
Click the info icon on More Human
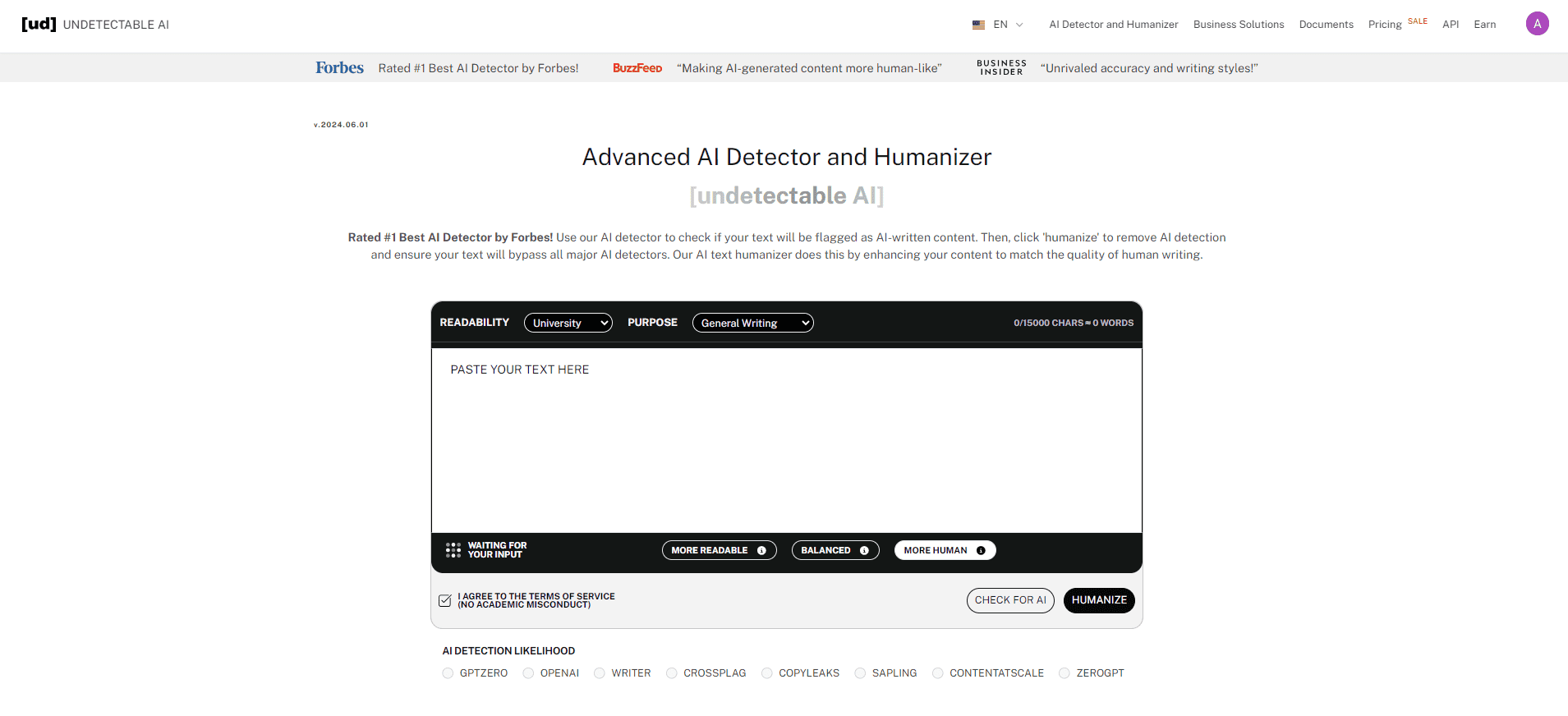(981, 550)
